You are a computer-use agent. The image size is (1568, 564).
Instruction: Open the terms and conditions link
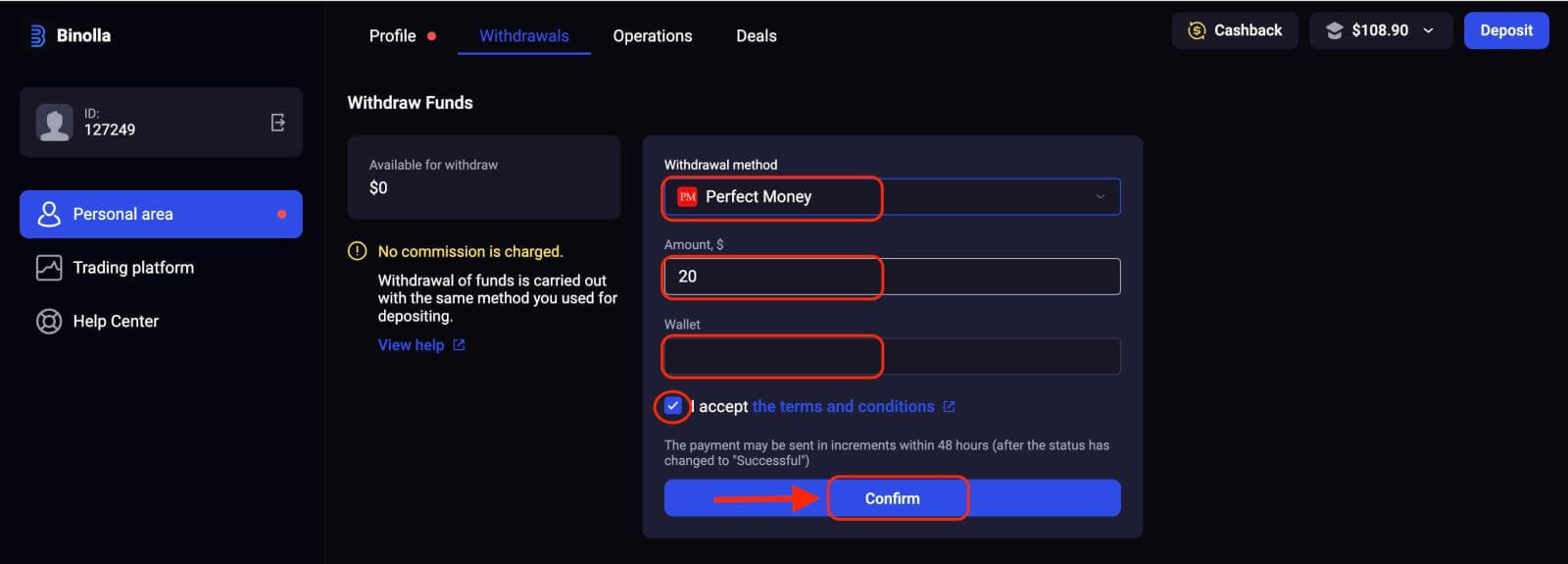[843, 406]
